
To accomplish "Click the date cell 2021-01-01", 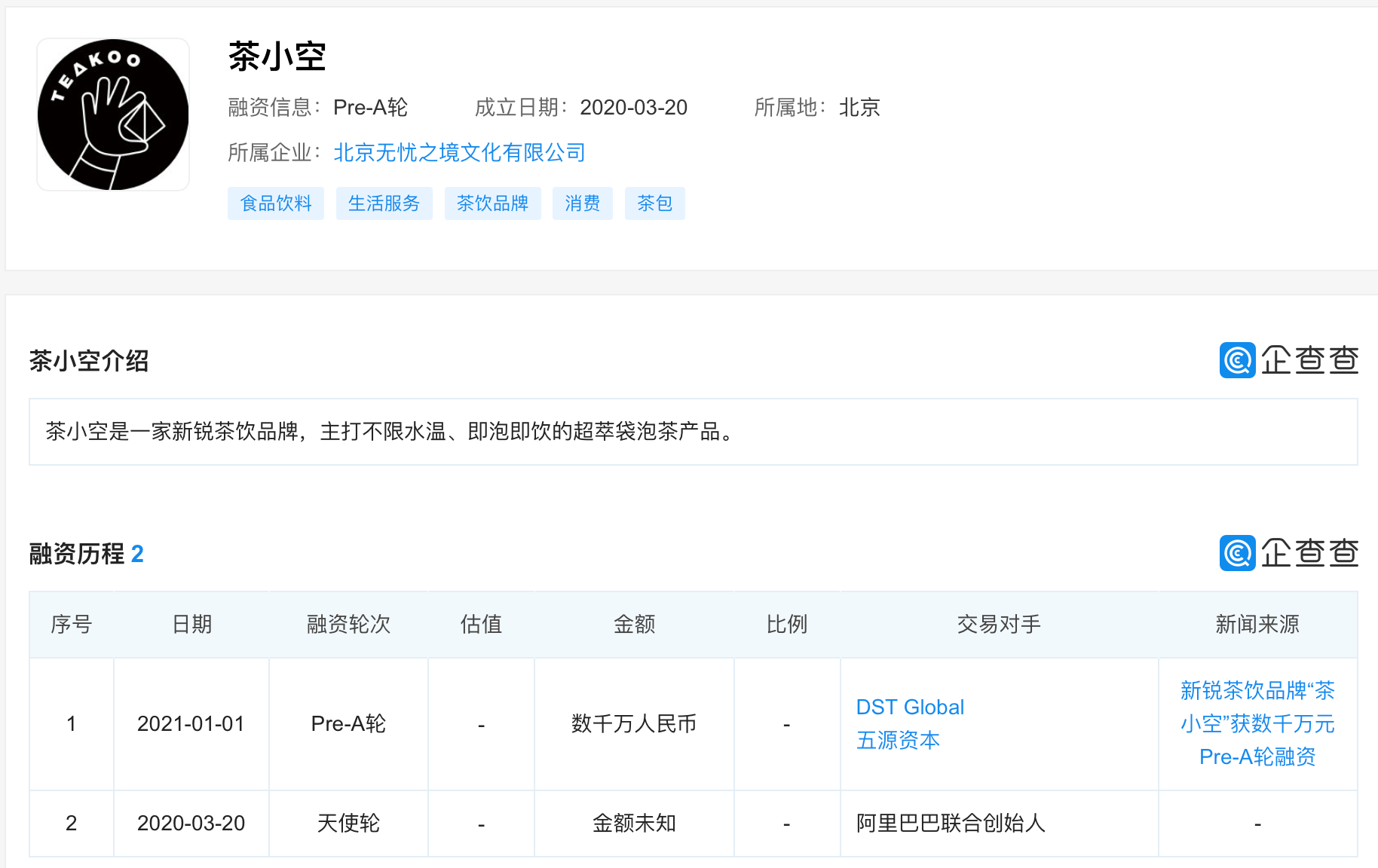I will pyautogui.click(x=191, y=724).
